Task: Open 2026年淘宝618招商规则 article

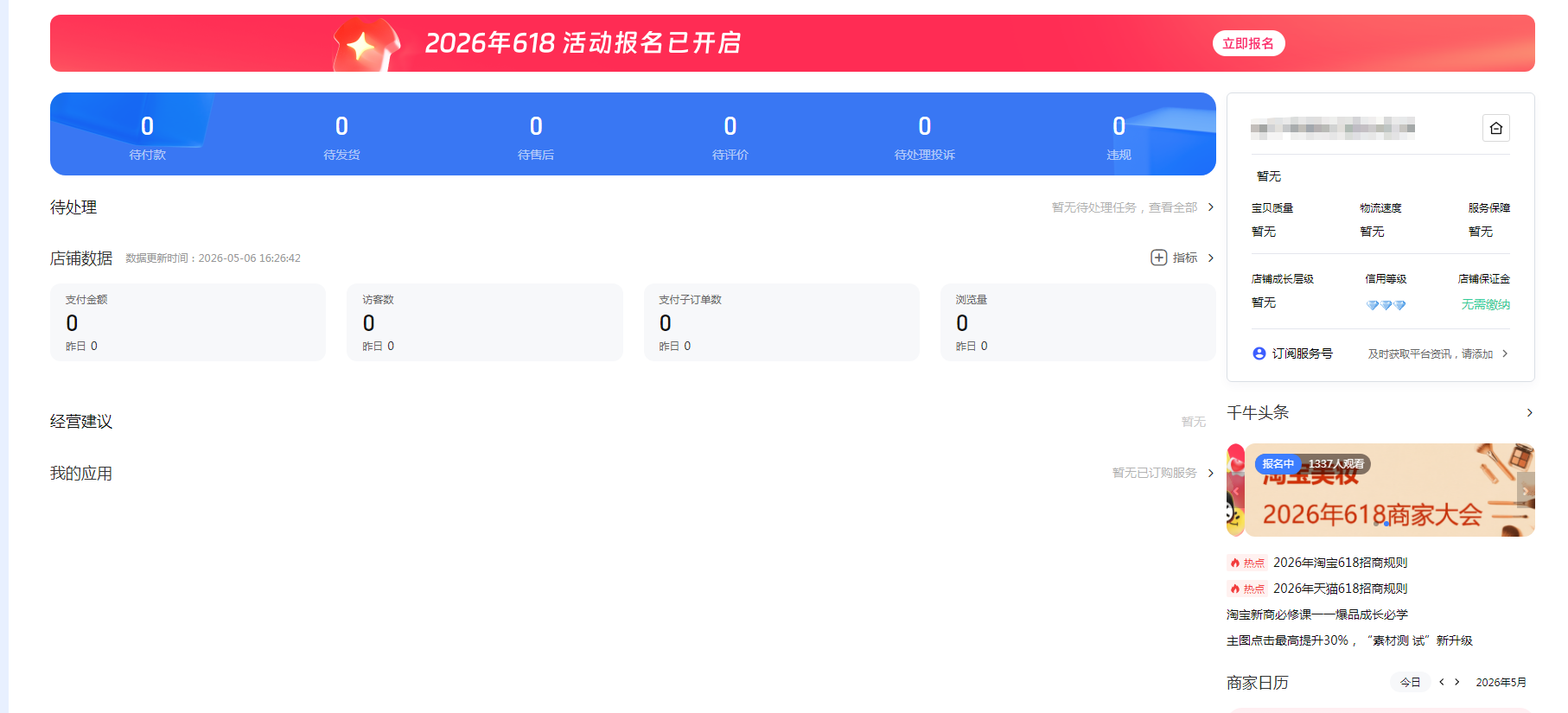Action: tap(1340, 563)
